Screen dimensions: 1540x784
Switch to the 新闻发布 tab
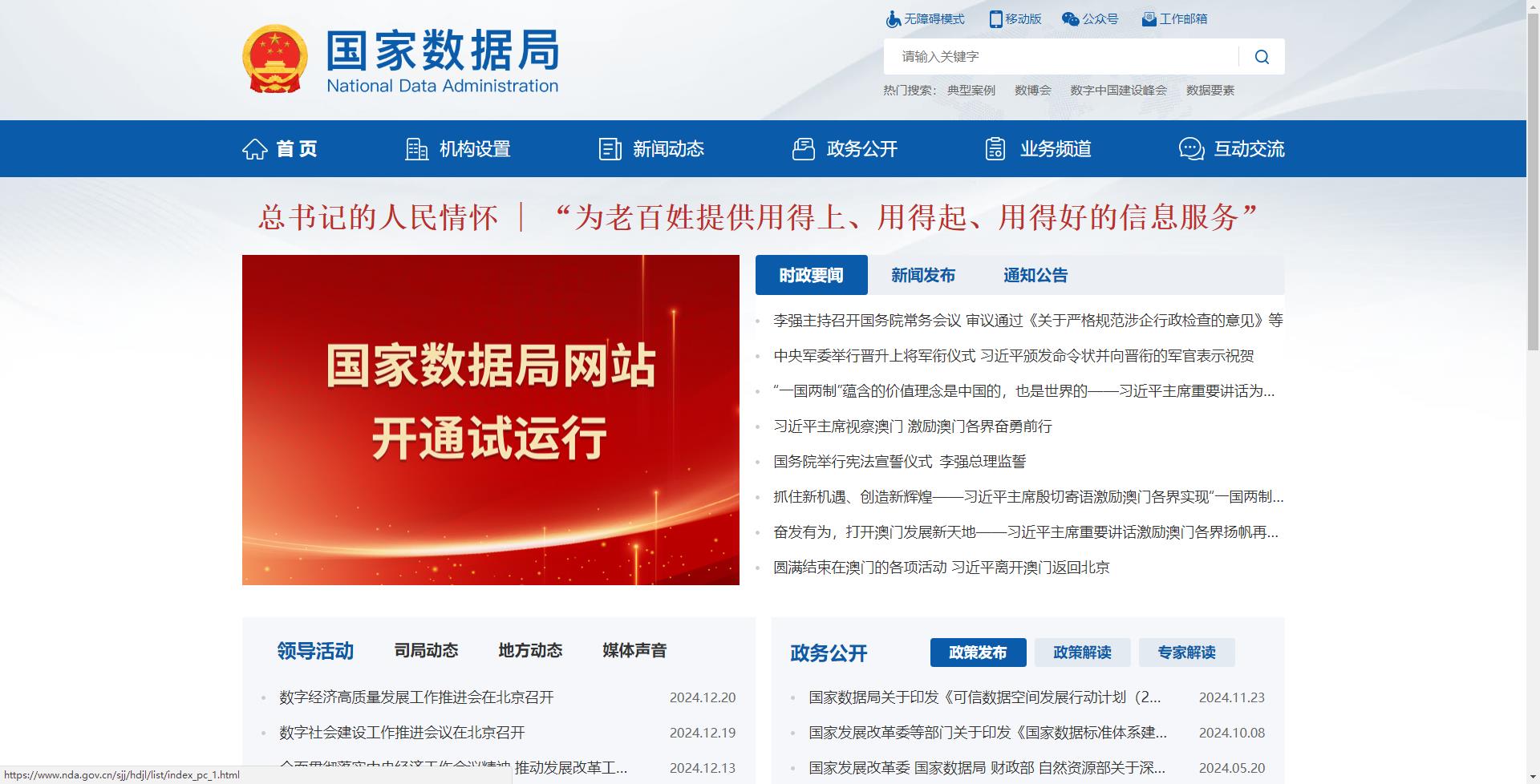tap(923, 275)
